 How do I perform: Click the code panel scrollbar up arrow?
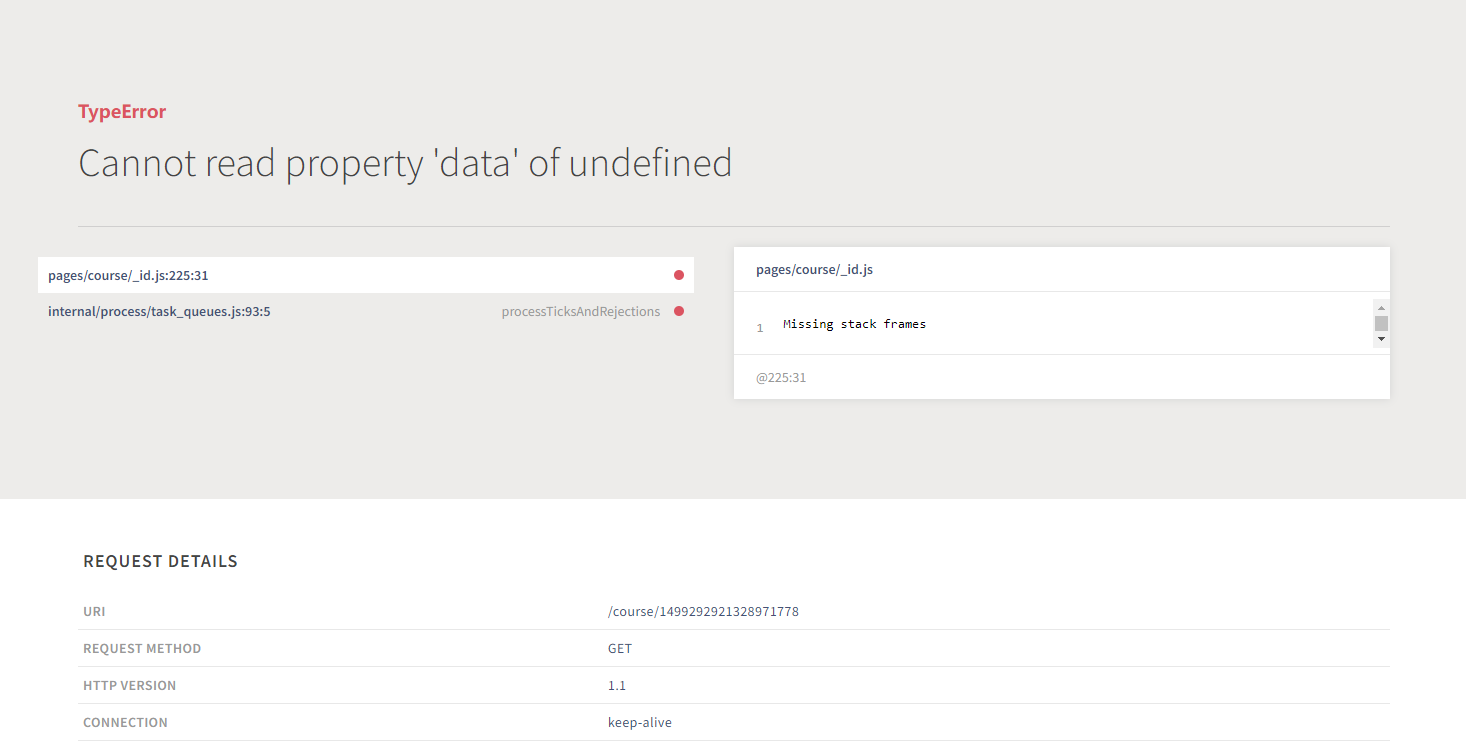coord(1382,307)
